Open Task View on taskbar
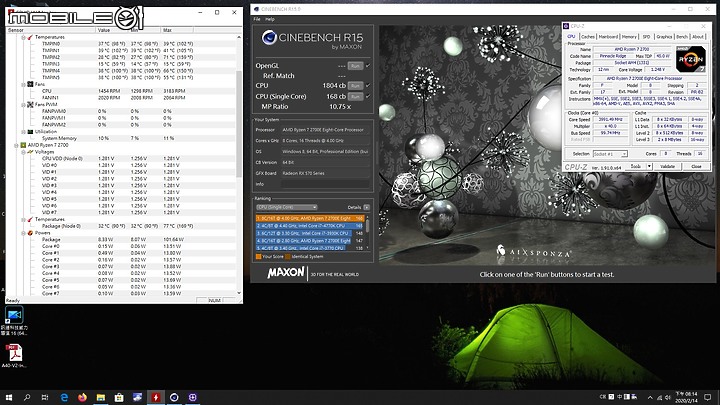Viewport: 720px width, 405px height. pyautogui.click(x=45, y=397)
